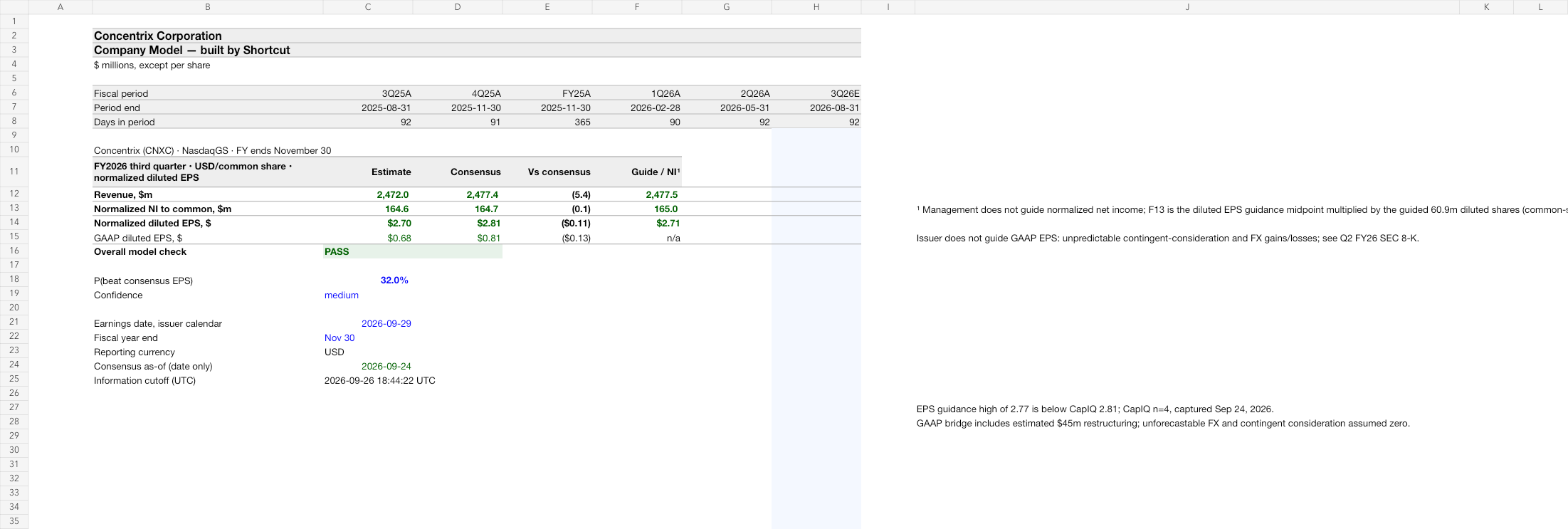Select column B header
This screenshot has height=529, width=1568.
tap(208, 6)
